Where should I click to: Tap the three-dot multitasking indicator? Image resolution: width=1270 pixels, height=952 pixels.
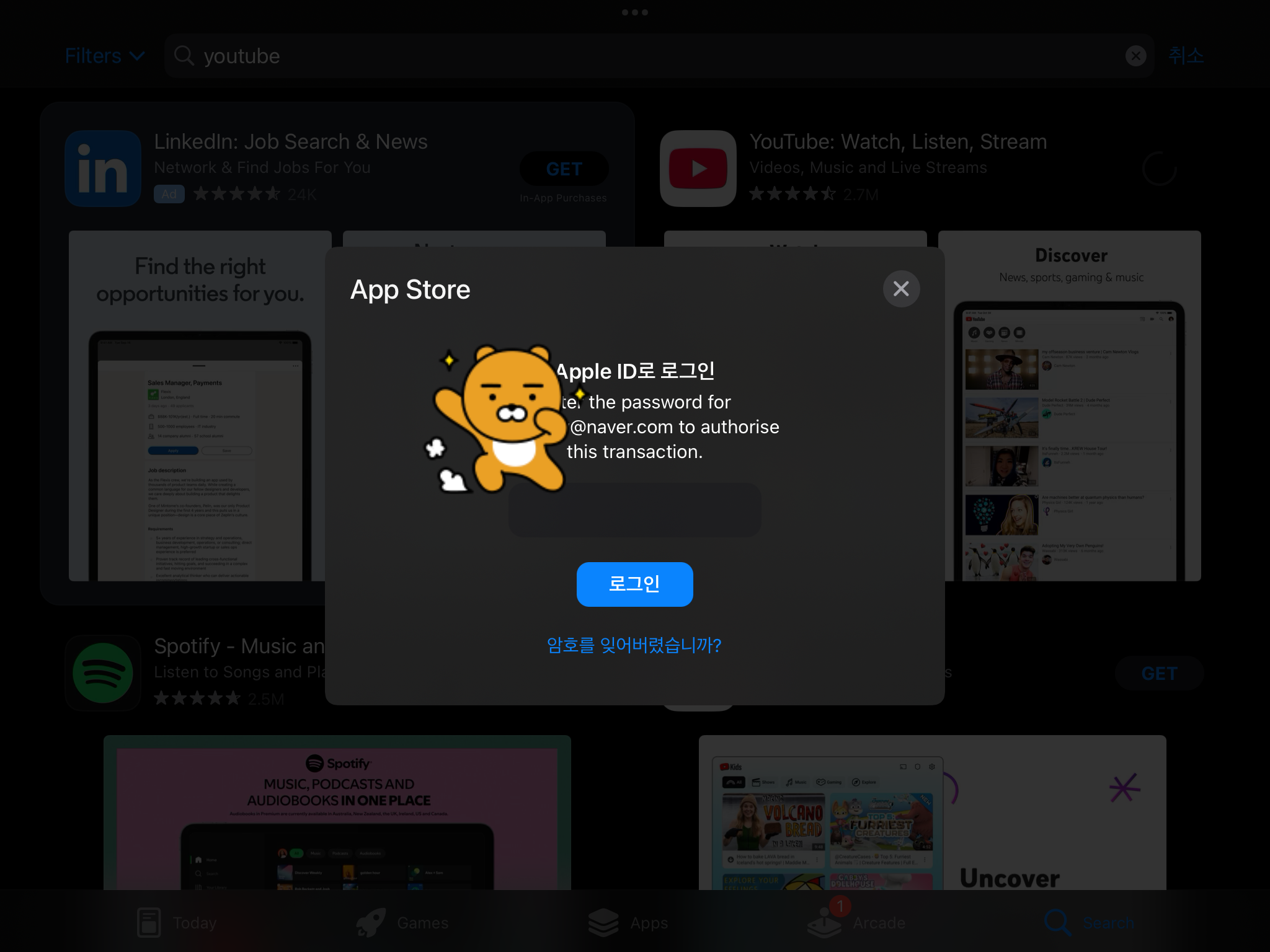[x=634, y=12]
